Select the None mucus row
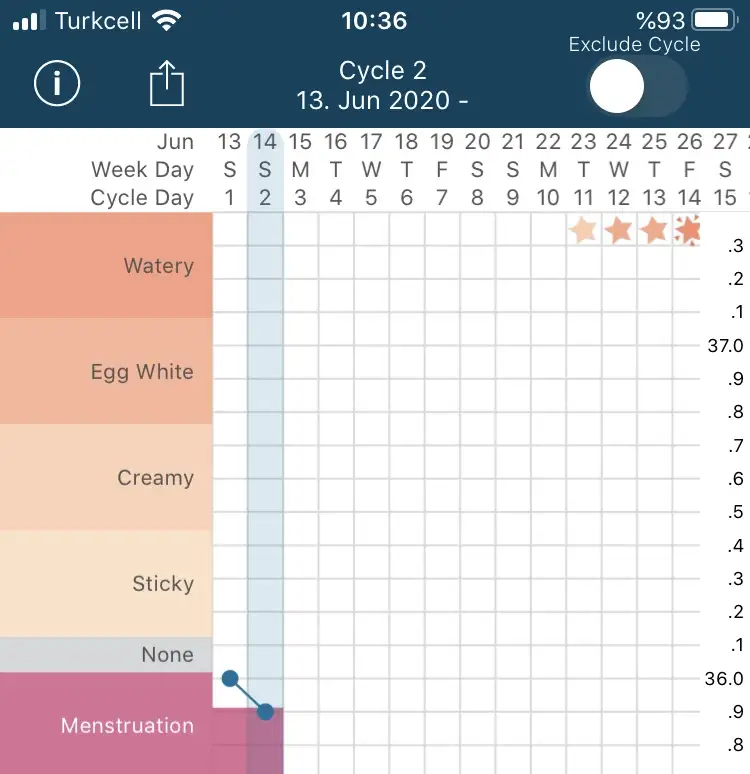The height and width of the screenshot is (774, 750). (107, 655)
